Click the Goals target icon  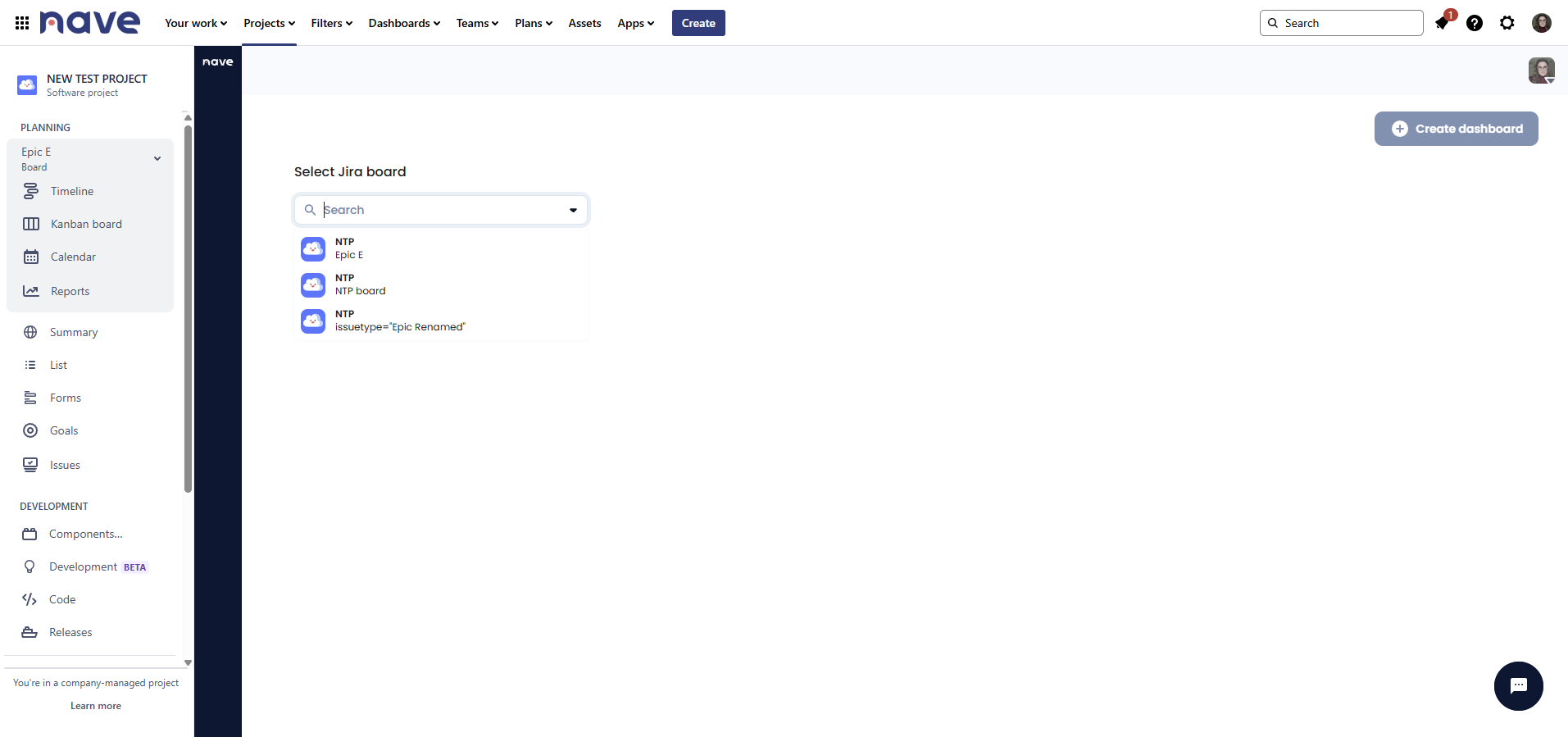click(x=30, y=430)
